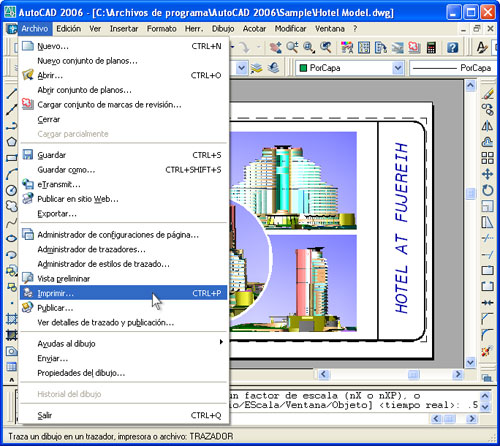Screen dimensions: 500x446
Task: Click the HOTEL AT FUJEREIH title text
Action: [x=402, y=228]
